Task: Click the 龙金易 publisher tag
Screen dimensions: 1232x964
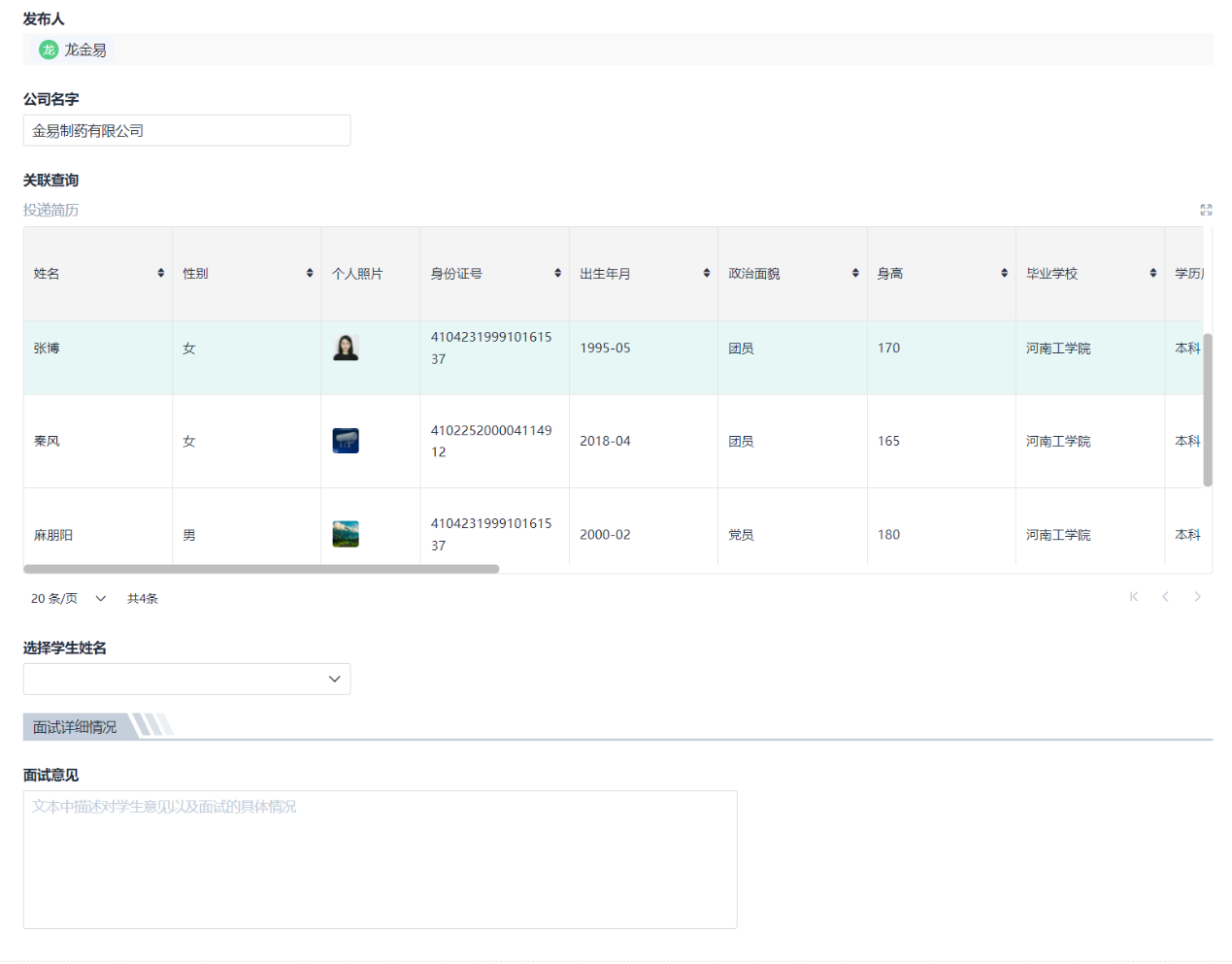Action: click(x=74, y=50)
